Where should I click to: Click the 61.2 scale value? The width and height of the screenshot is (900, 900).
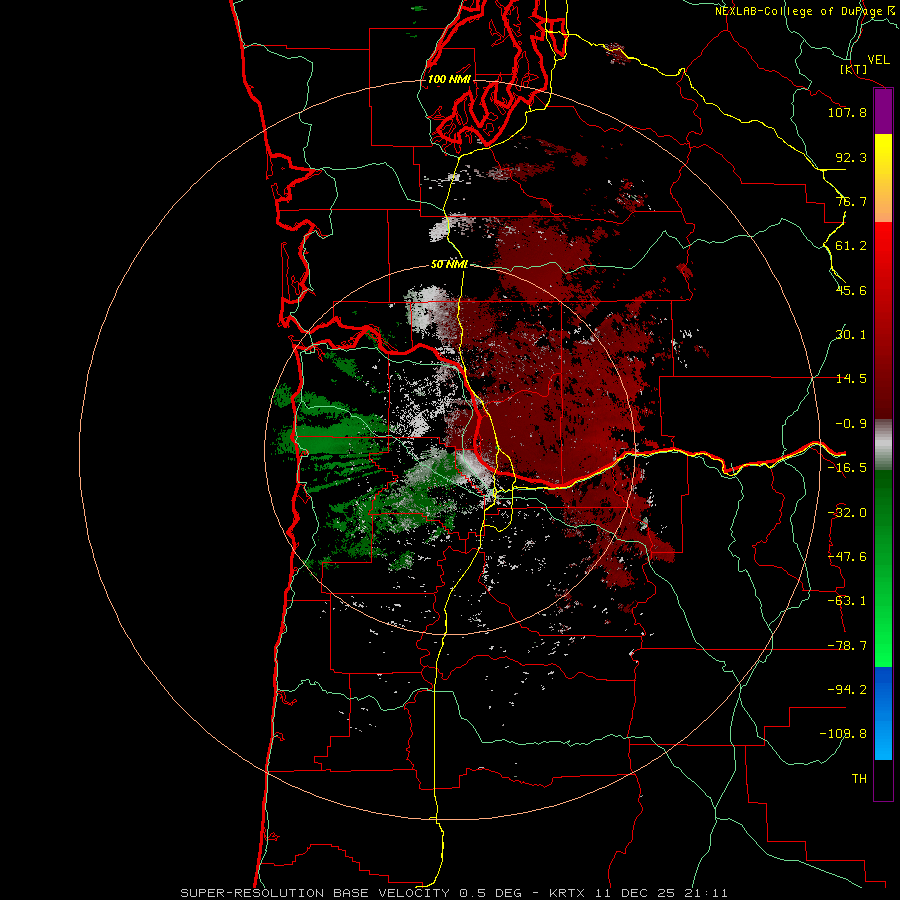[851, 246]
